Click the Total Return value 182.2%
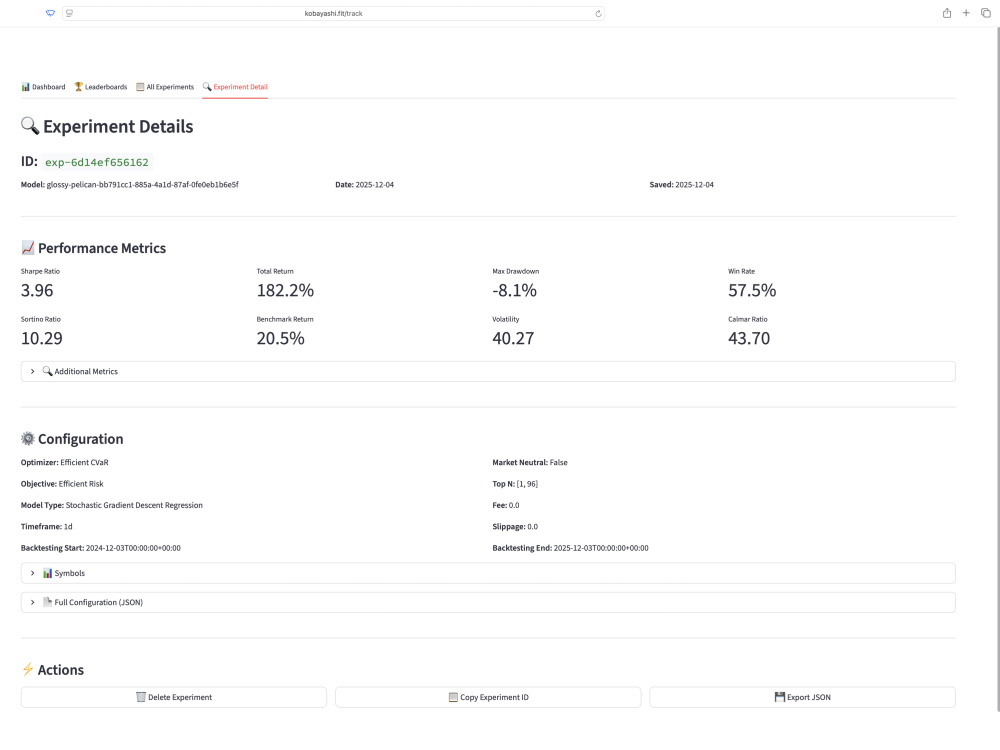The height and width of the screenshot is (750, 1000). 285,290
